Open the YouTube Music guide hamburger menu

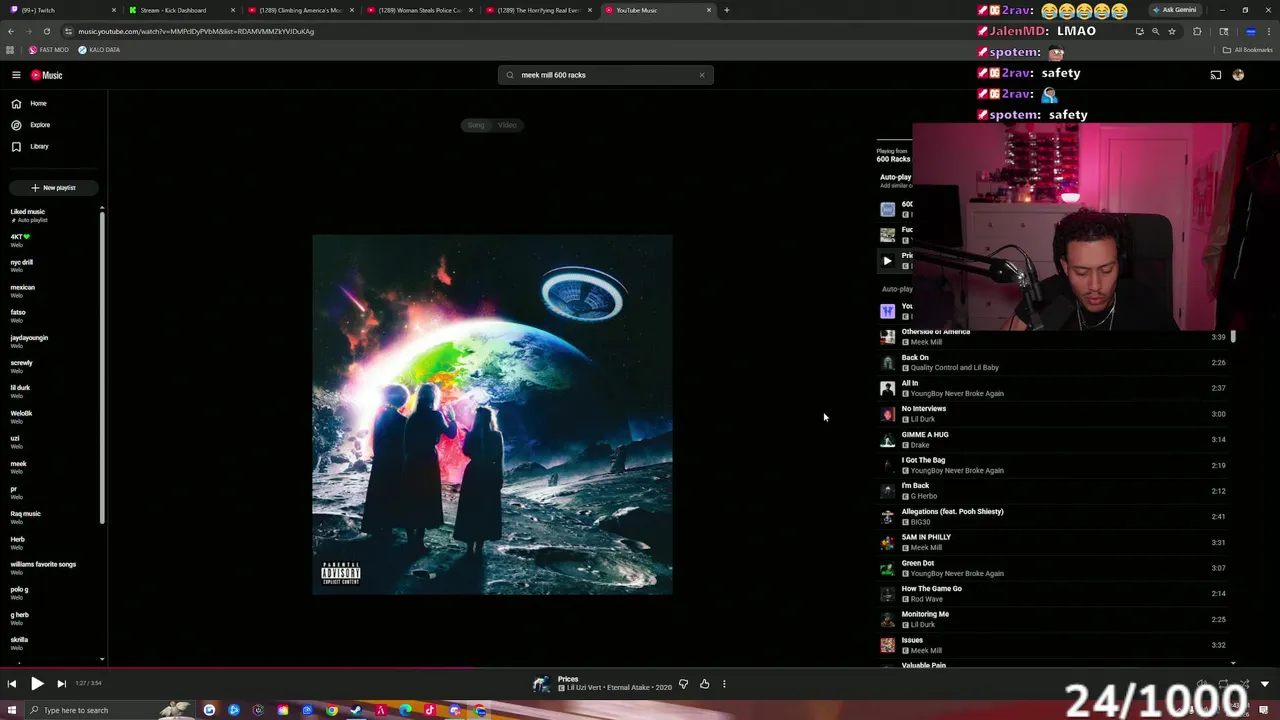coord(16,75)
